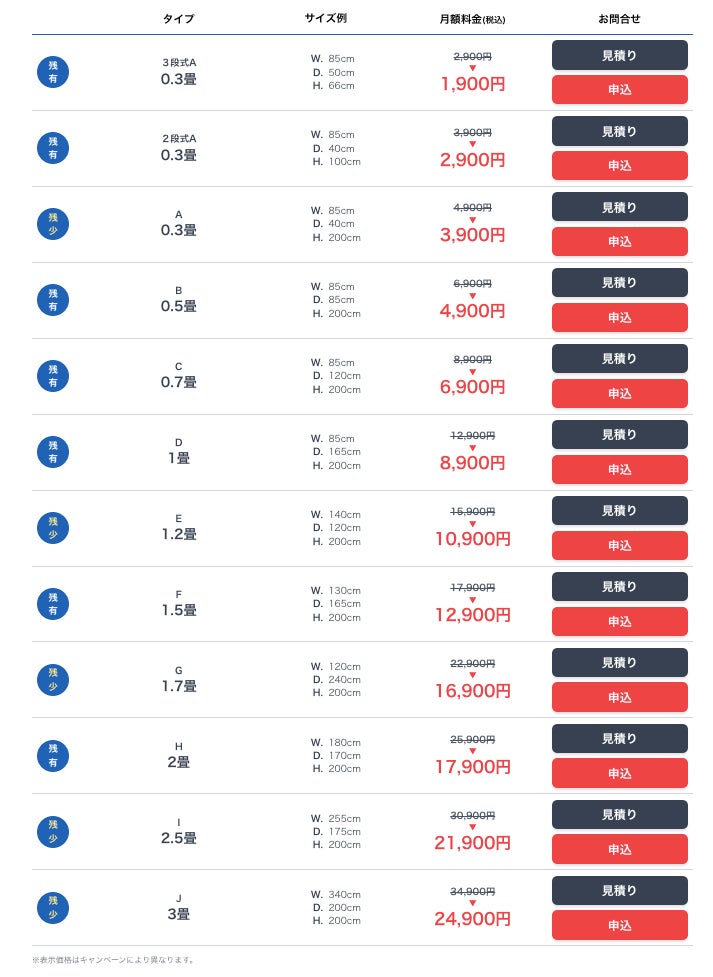Viewport: 713px width, 977px height.
Task: Apply (申込) for type D 1畳
Action: tap(619, 470)
